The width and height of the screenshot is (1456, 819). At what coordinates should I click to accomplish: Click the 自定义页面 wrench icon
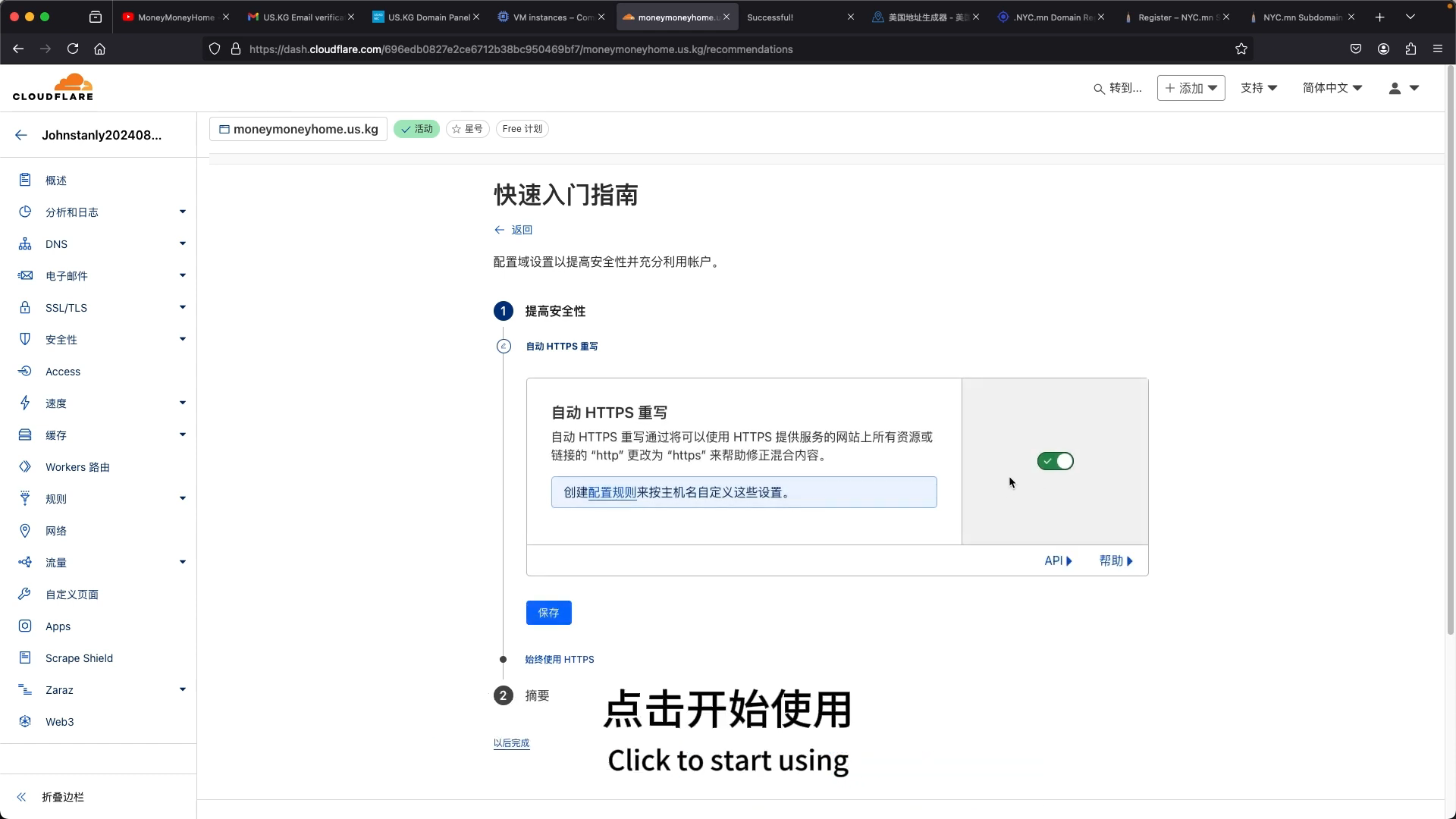[25, 594]
